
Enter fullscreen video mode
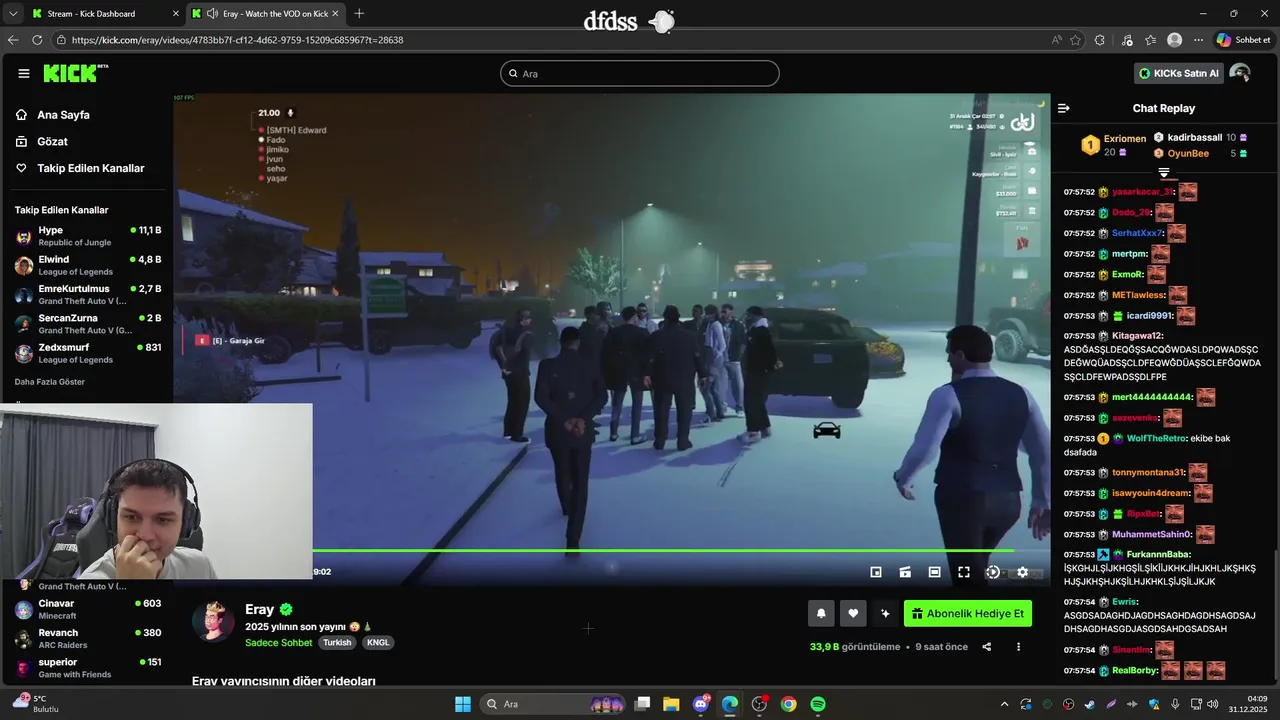coord(964,572)
